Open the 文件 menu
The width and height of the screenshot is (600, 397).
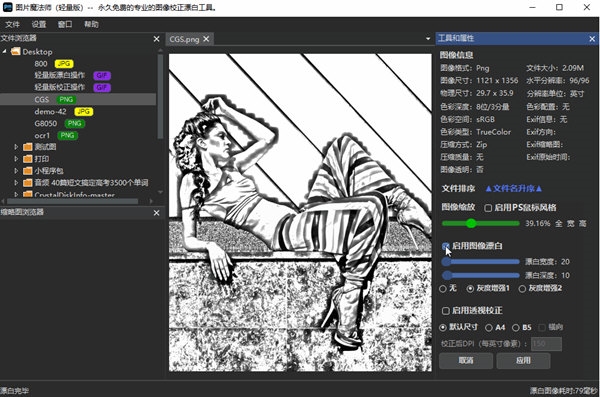click(x=12, y=25)
